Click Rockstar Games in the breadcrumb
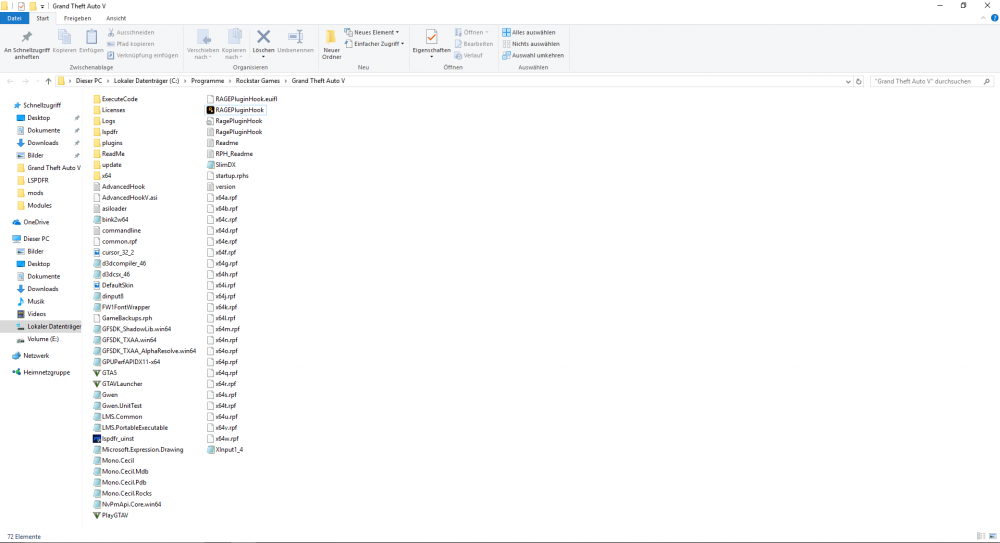Screen dimensions: 1000x543 pos(258,81)
